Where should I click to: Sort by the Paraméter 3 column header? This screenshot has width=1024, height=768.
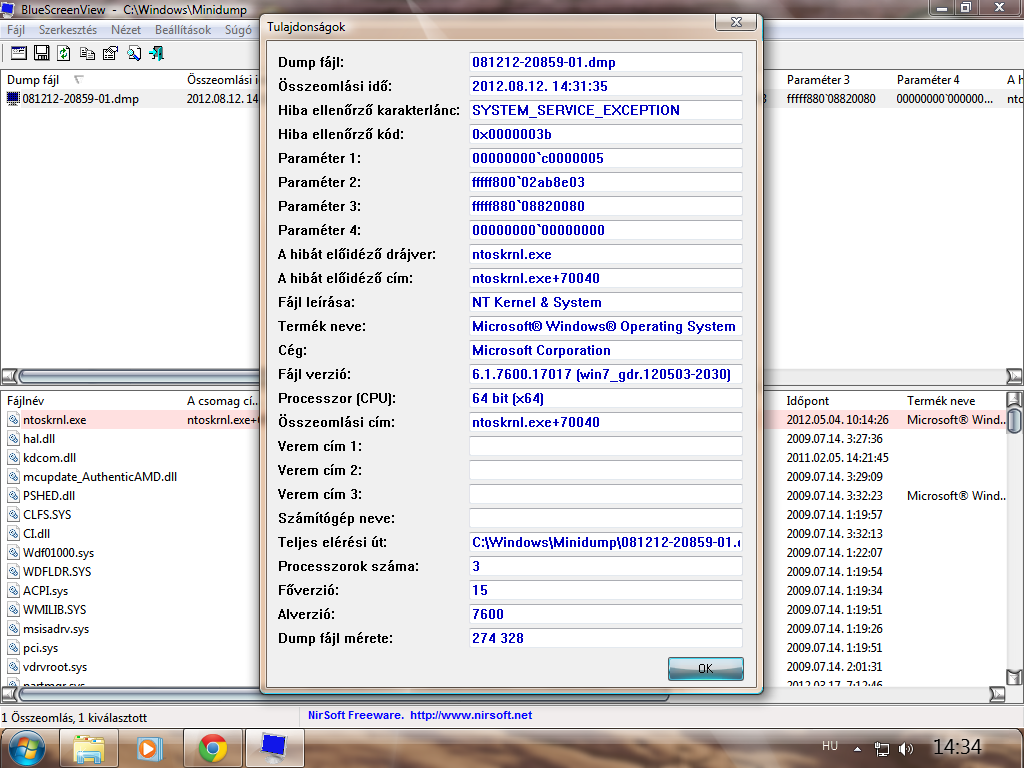click(837, 80)
